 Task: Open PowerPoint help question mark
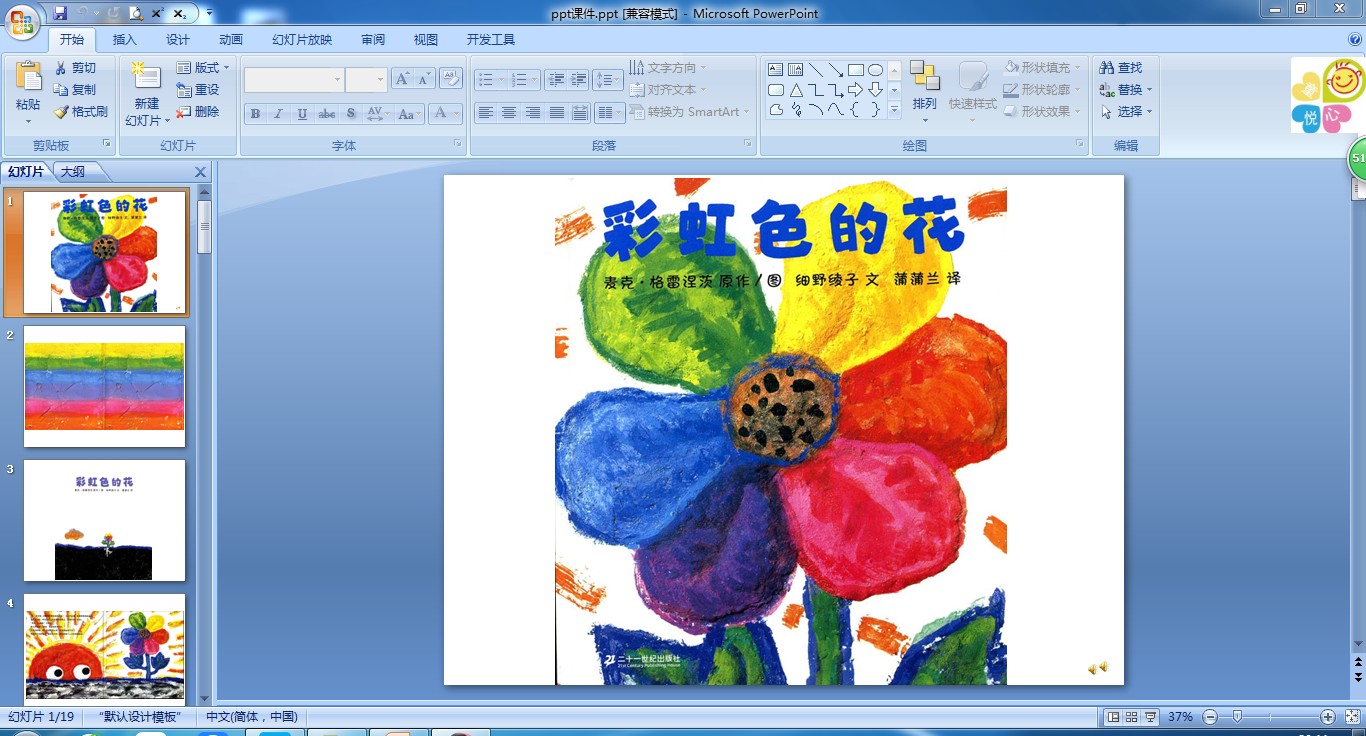(1355, 39)
